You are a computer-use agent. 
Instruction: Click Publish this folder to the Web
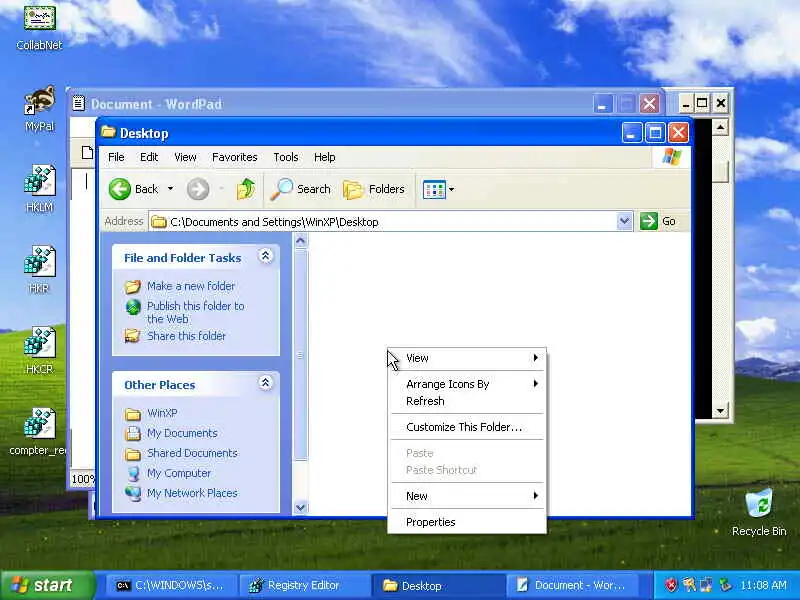(195, 312)
